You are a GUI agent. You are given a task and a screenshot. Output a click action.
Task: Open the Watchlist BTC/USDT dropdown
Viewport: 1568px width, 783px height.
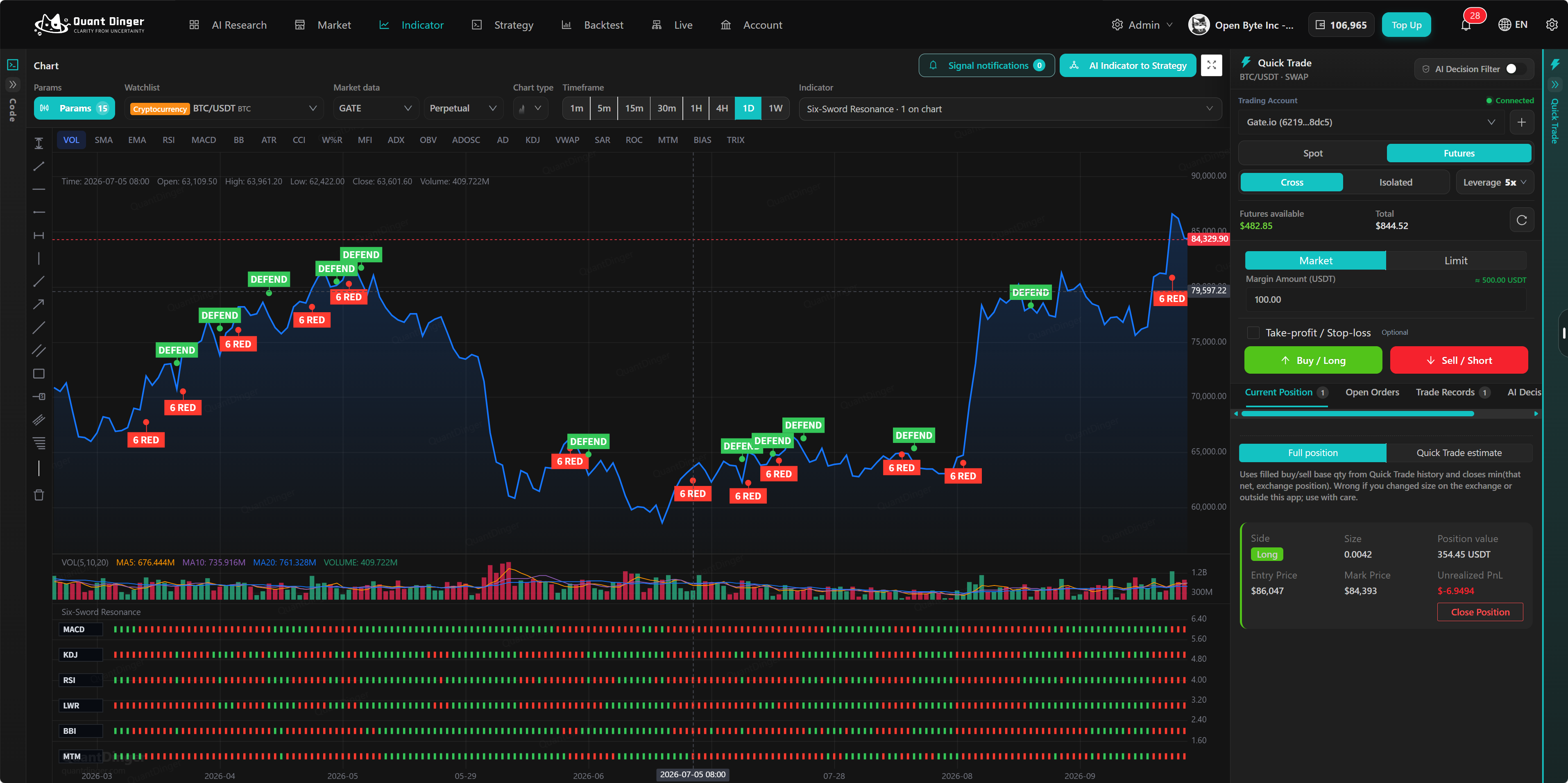coord(224,109)
